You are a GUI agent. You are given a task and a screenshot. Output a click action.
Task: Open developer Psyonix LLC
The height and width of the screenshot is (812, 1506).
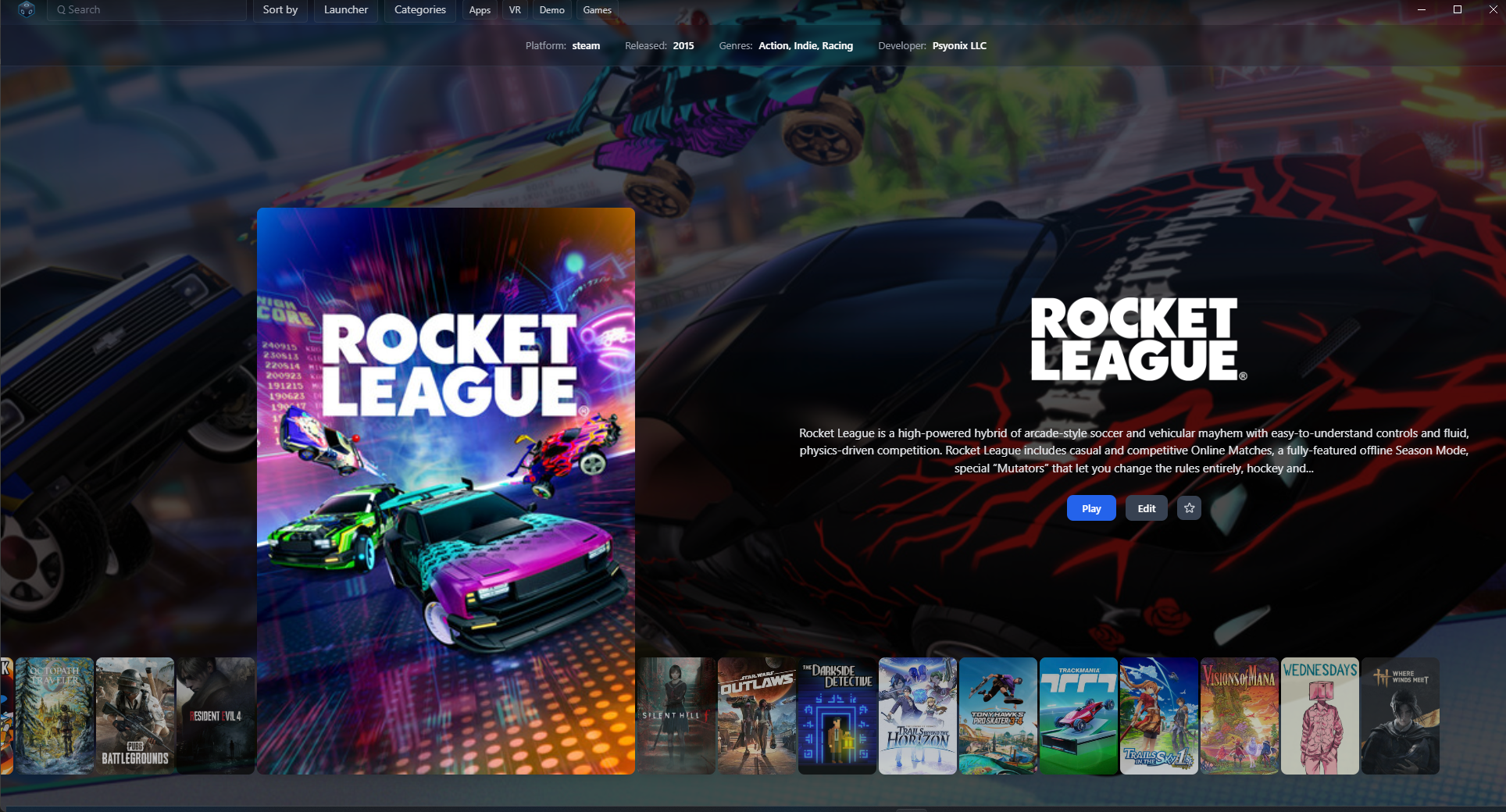(x=959, y=45)
